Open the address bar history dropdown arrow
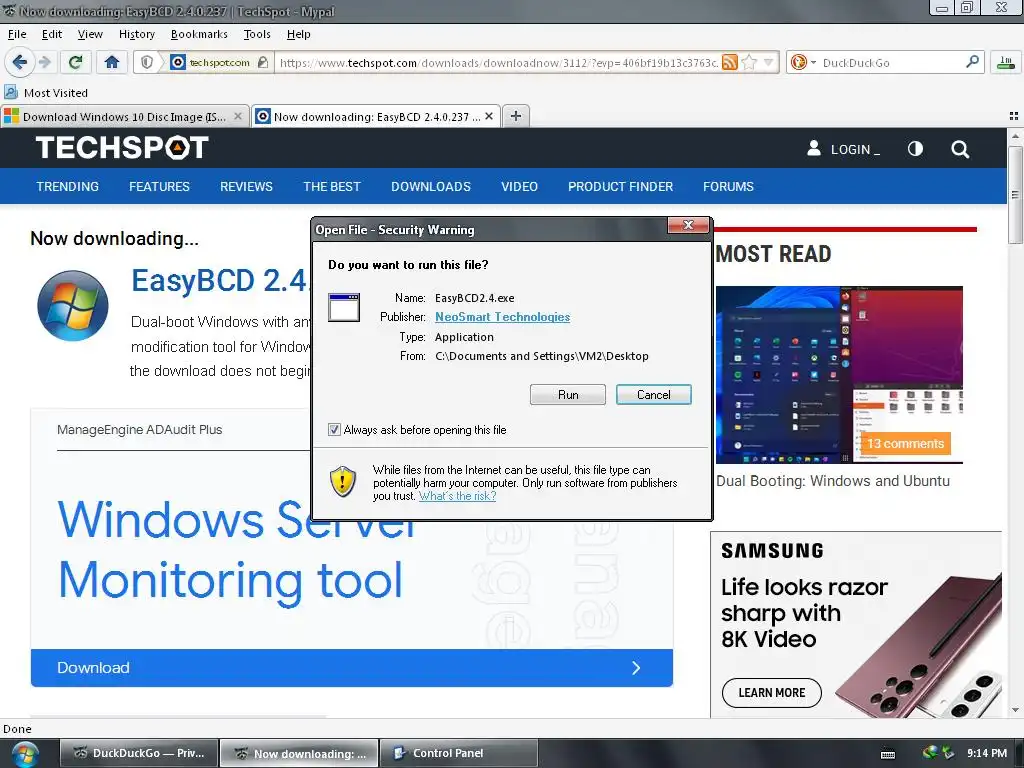 pos(769,62)
